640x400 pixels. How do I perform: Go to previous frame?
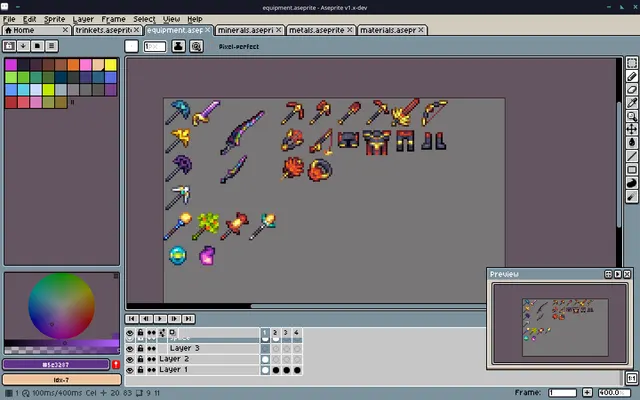(x=146, y=319)
